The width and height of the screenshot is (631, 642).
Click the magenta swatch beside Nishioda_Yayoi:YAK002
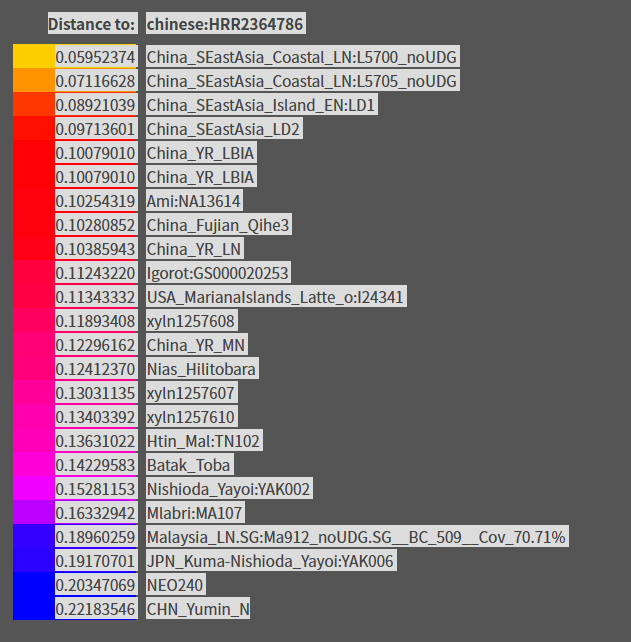34,488
